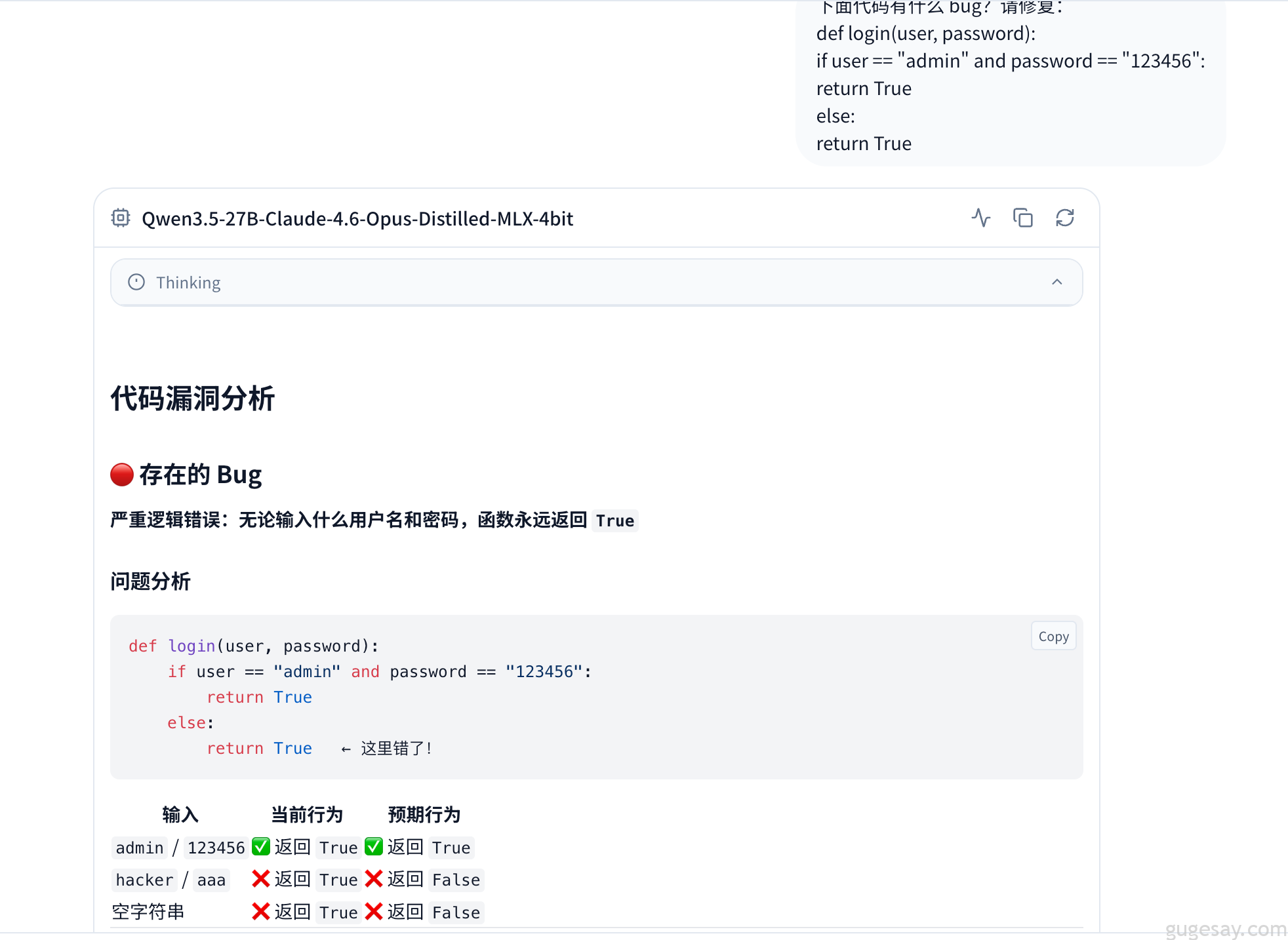Toggle the Thinking panel label
Viewport: 1288px width, 940px height.
(188, 283)
